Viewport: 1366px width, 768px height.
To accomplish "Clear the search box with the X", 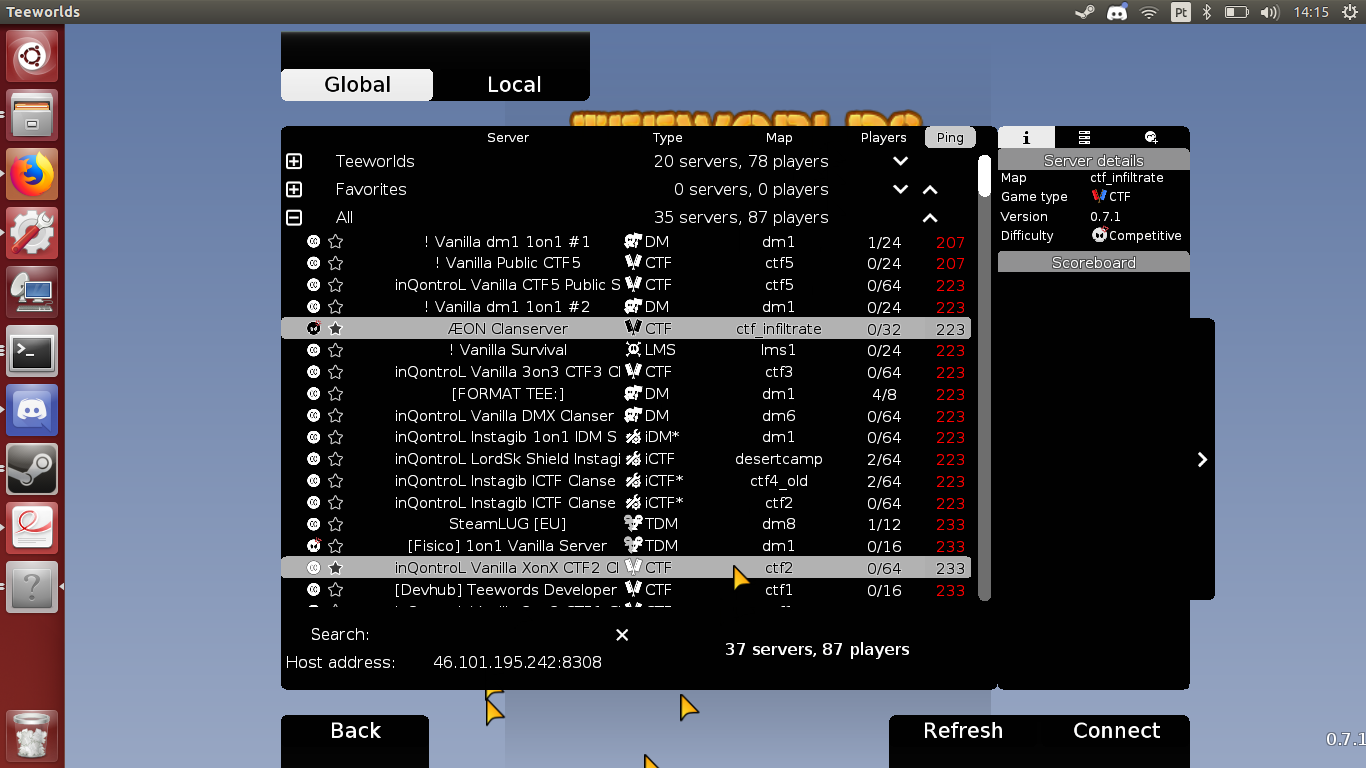I will (x=622, y=635).
